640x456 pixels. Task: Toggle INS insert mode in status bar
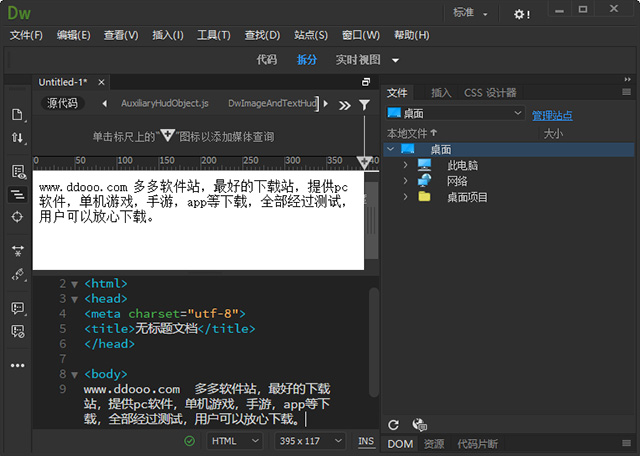pyautogui.click(x=366, y=441)
